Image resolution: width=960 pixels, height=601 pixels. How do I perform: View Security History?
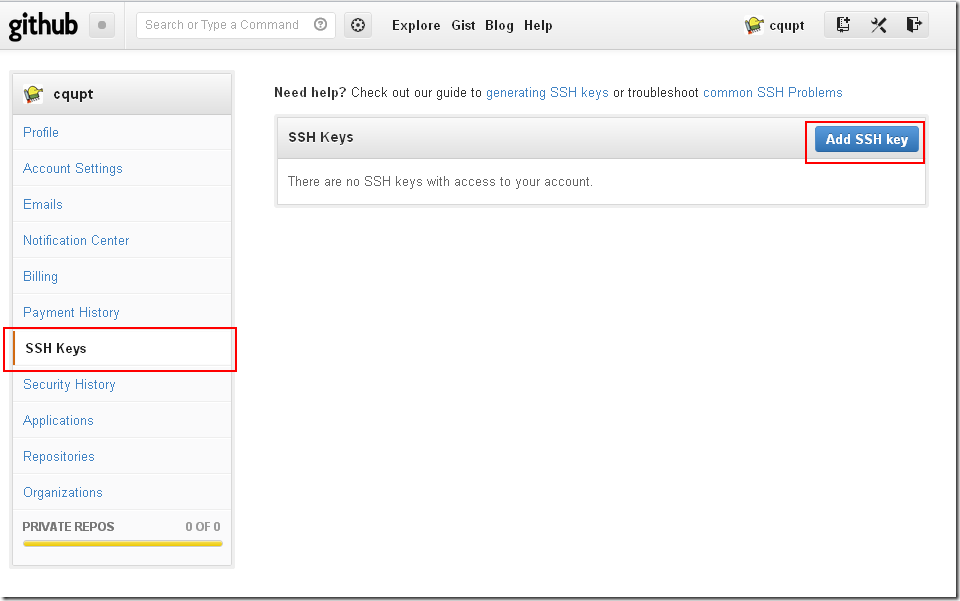(x=69, y=384)
